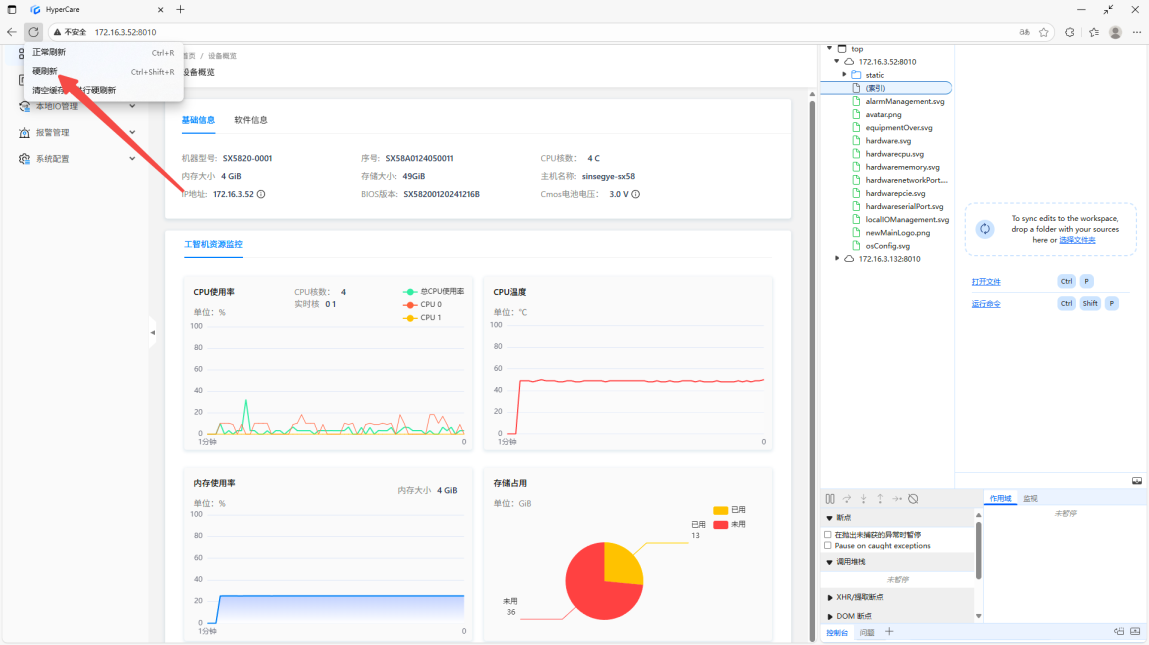Expand the static folder in sources tree
Viewport: 1149px width, 645px height.
pyautogui.click(x=844, y=75)
